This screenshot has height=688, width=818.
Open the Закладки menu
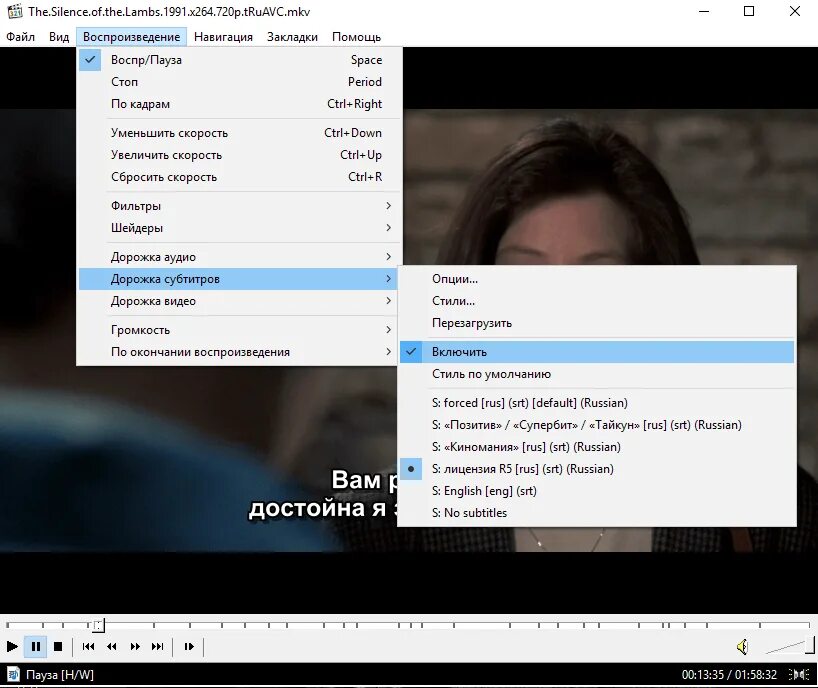point(292,37)
